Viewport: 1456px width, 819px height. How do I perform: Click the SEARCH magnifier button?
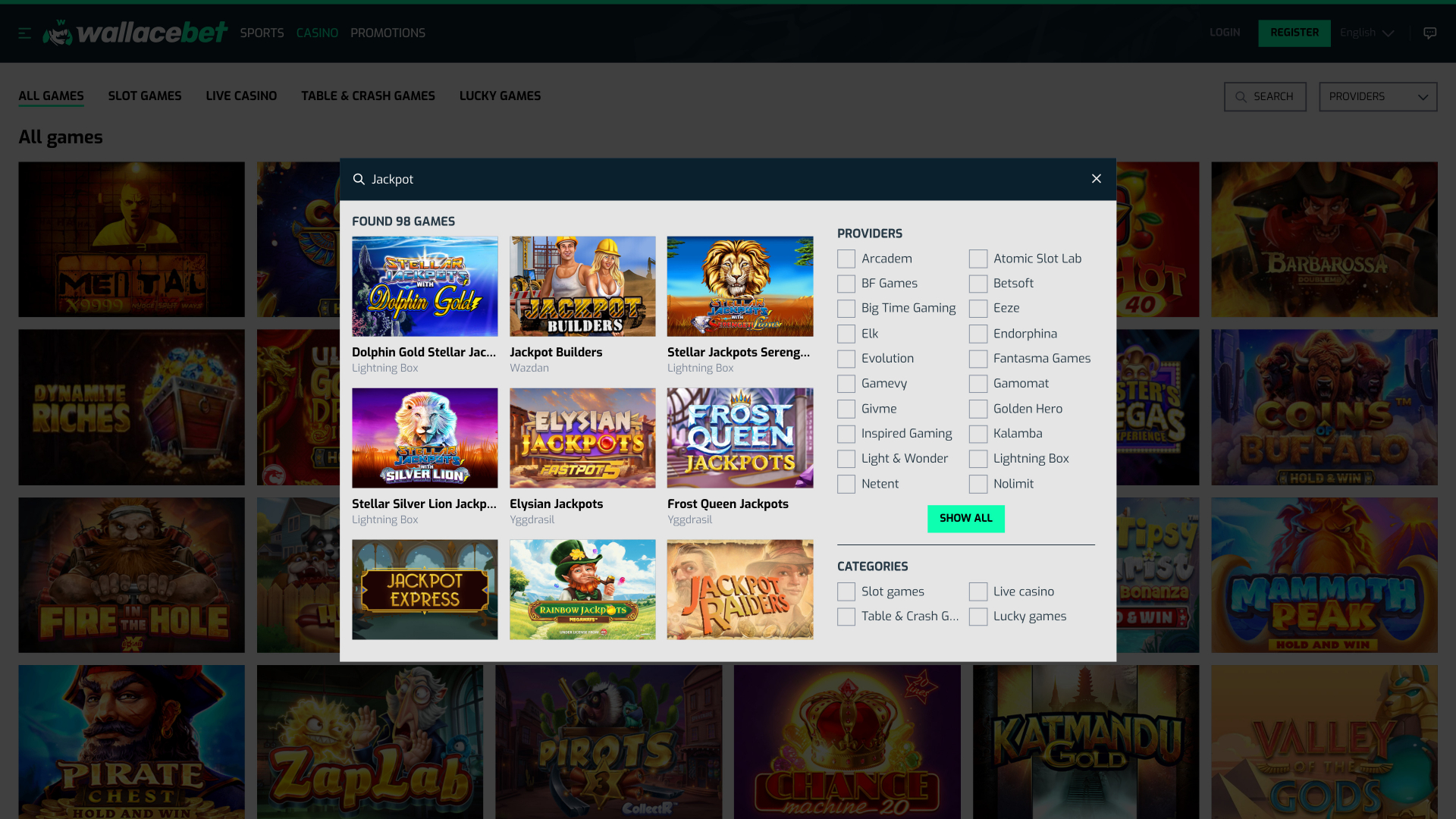[1264, 96]
